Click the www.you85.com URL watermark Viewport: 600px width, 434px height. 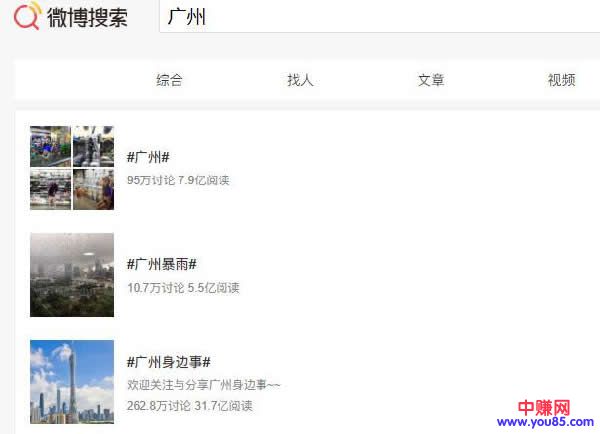click(545, 424)
